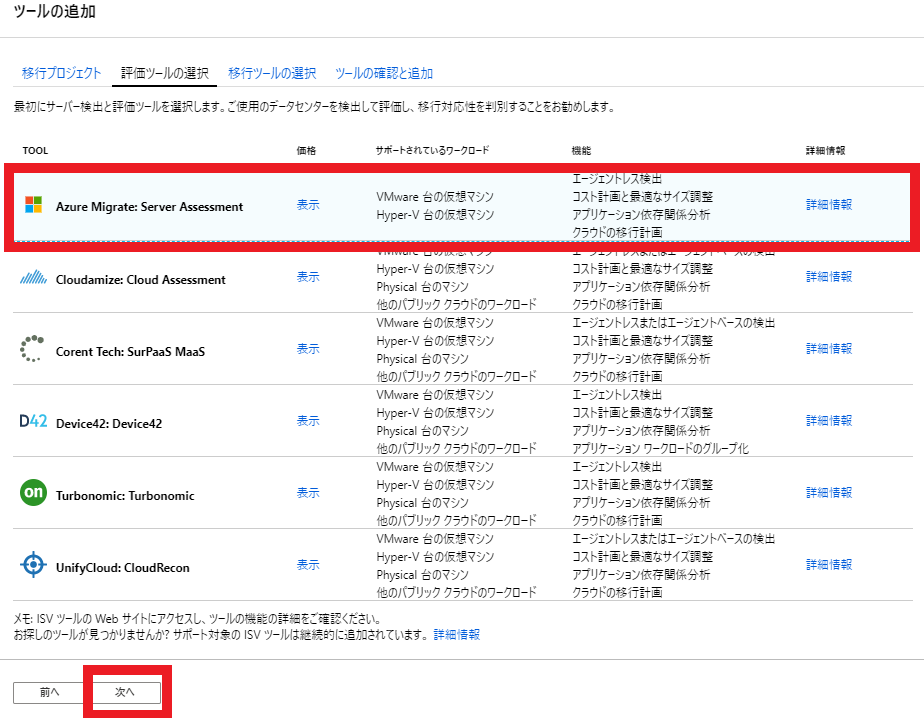Select the UnifyCloud: CloudRecon tool name

123,568
